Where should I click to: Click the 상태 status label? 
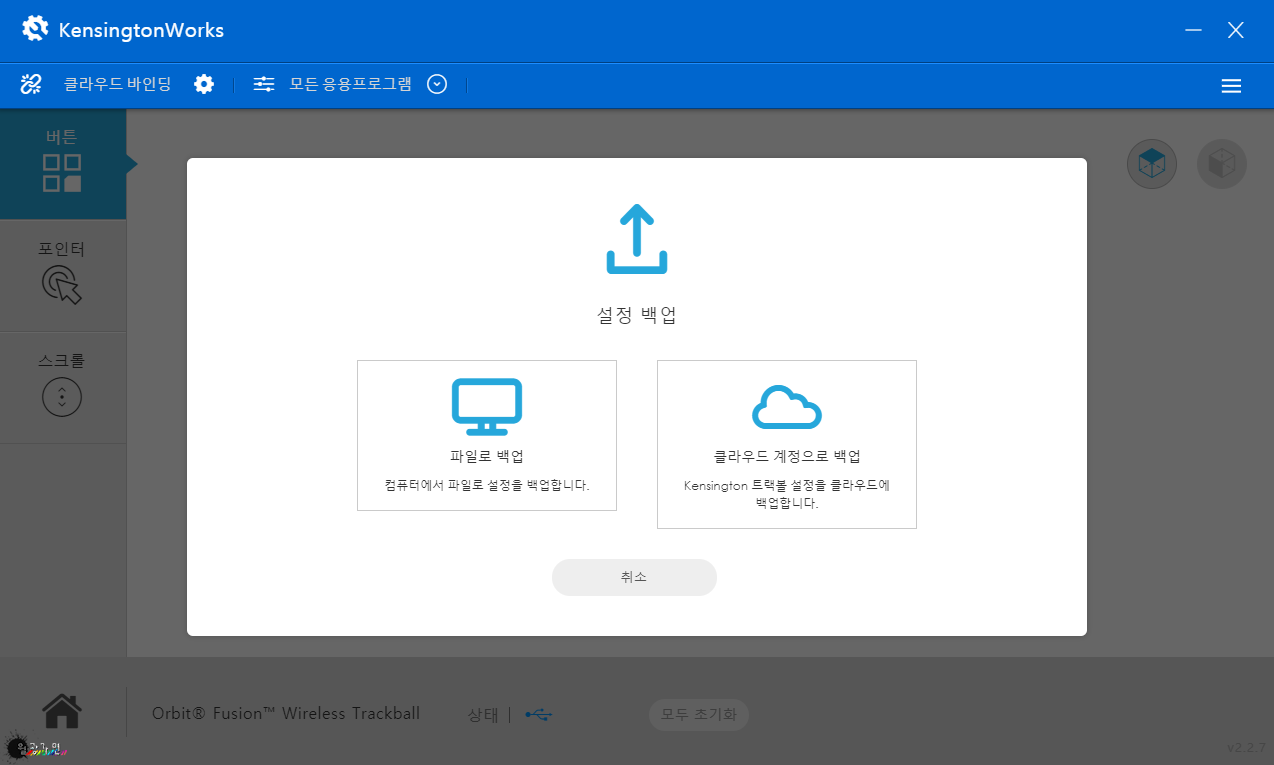pyautogui.click(x=483, y=715)
